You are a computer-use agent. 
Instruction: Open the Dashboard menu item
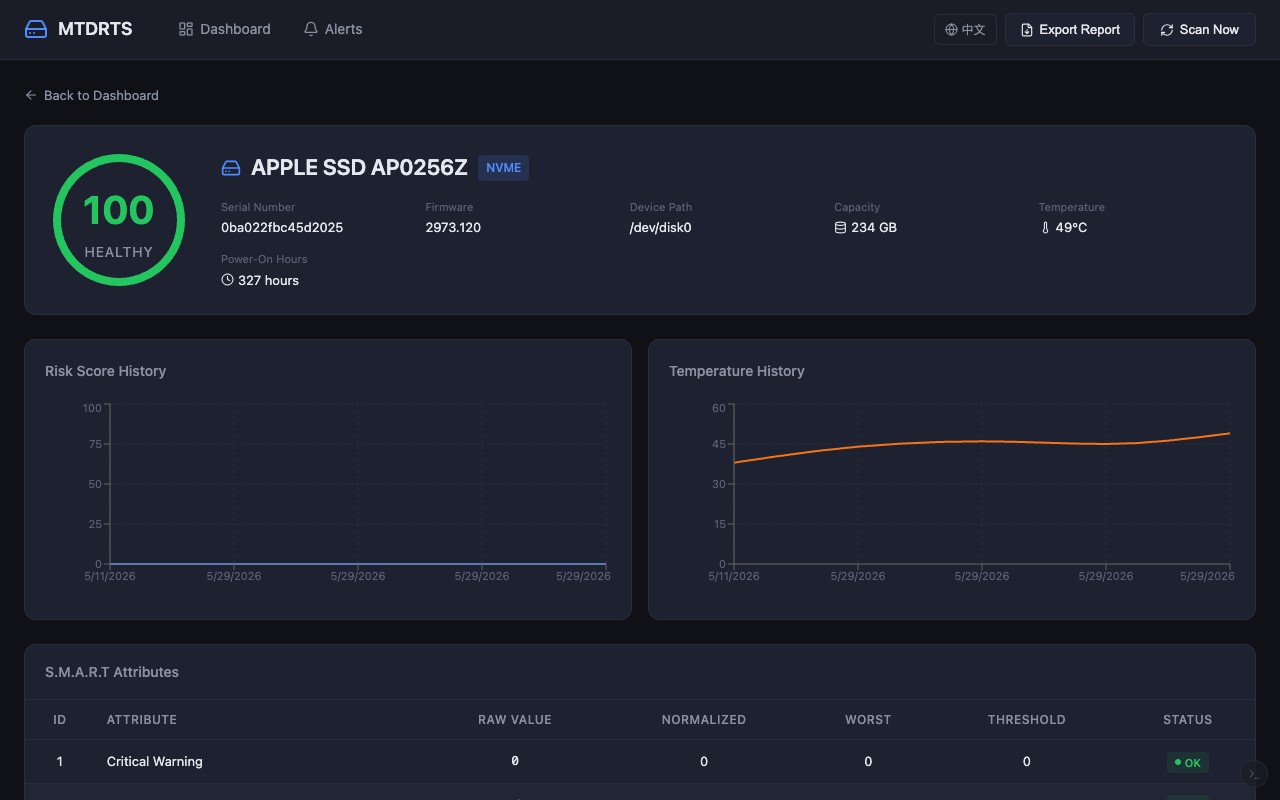[224, 29]
